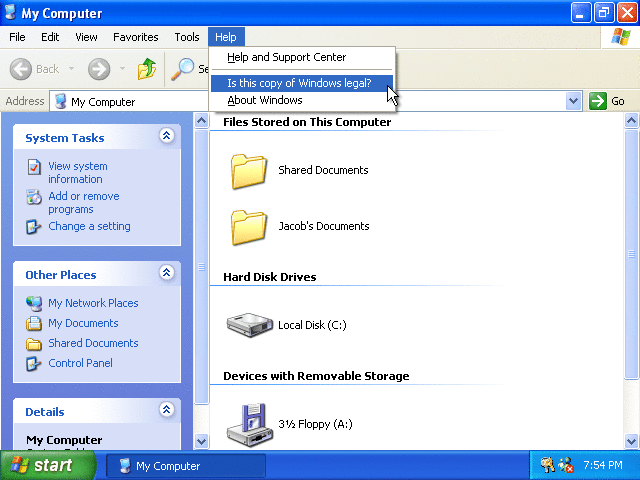Go to My Documents link
This screenshot has width=640, height=480.
pyautogui.click(x=83, y=323)
